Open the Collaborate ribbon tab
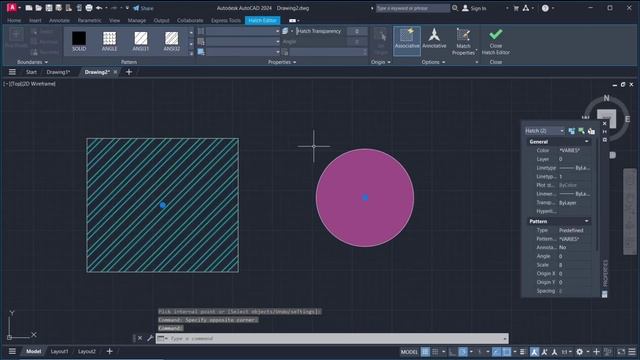Screen dimensions: 640x360 (x=190, y=20)
